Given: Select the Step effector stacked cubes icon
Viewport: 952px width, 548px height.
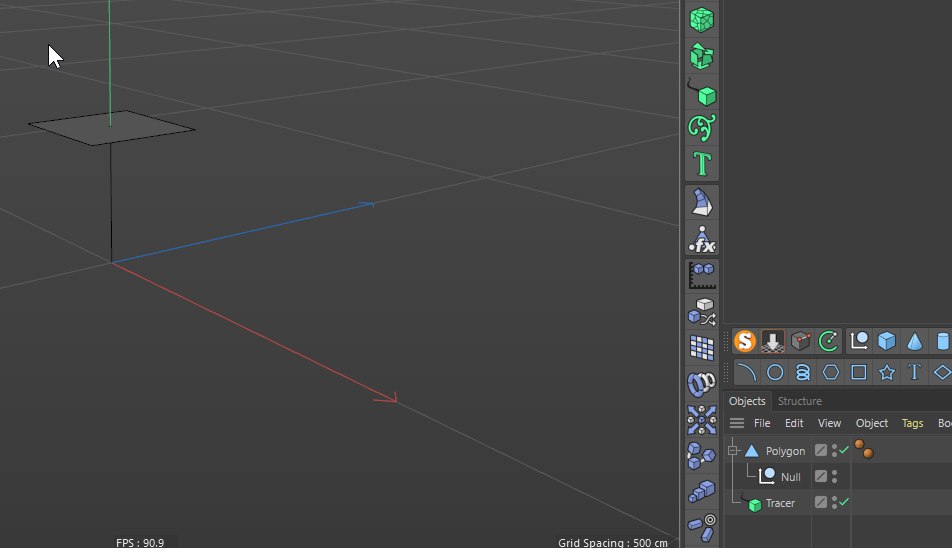Looking at the screenshot, I should (702, 491).
